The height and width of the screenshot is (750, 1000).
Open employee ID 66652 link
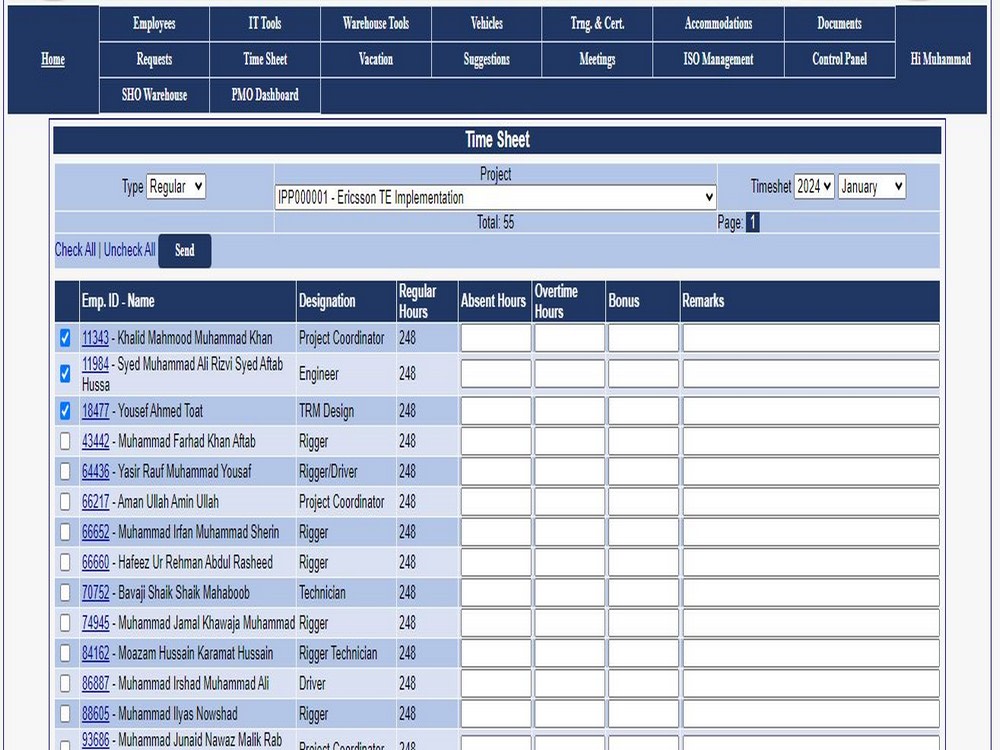(x=96, y=532)
